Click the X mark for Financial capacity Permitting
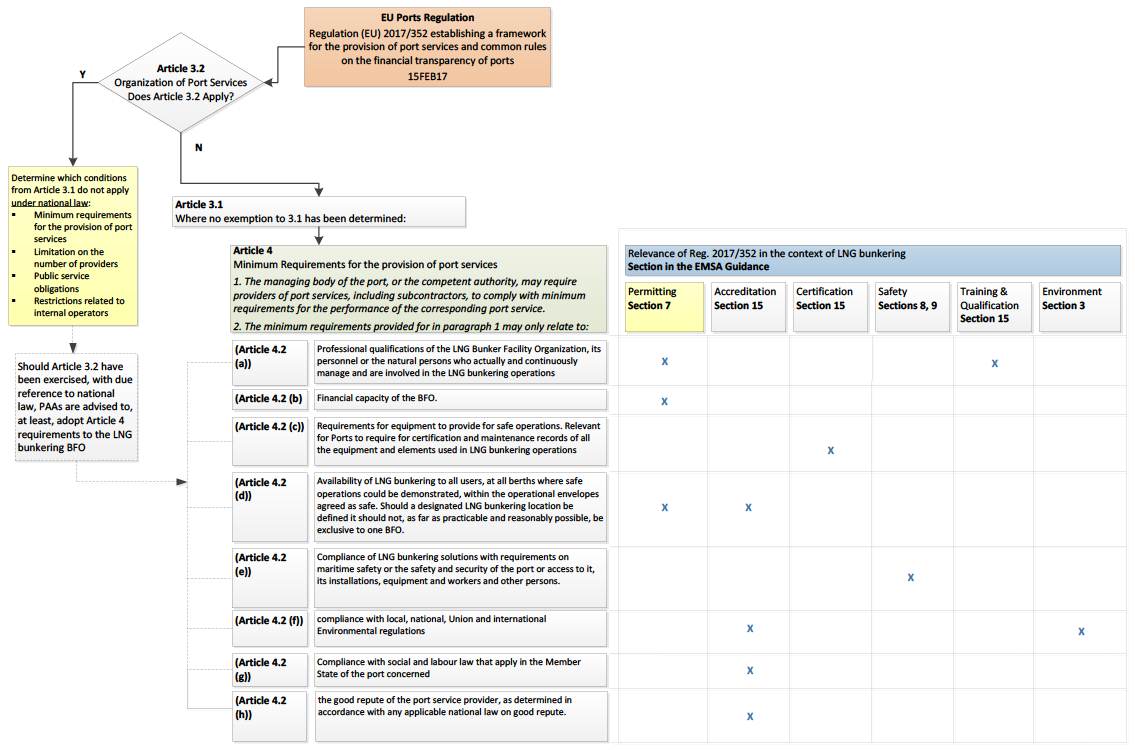The width and height of the screenshot is (1135, 750). (x=665, y=401)
